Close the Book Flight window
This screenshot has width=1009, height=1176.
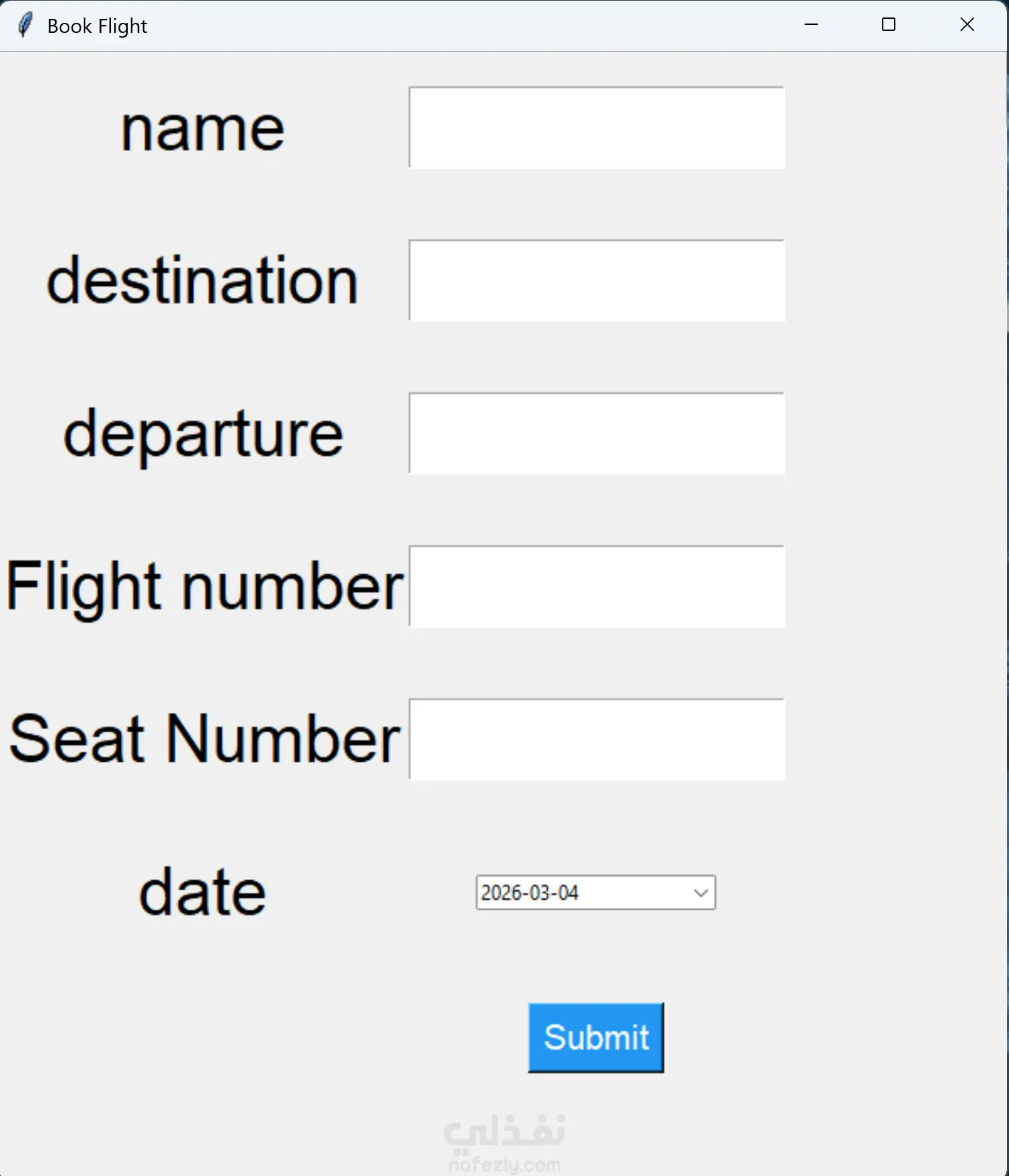pos(967,25)
